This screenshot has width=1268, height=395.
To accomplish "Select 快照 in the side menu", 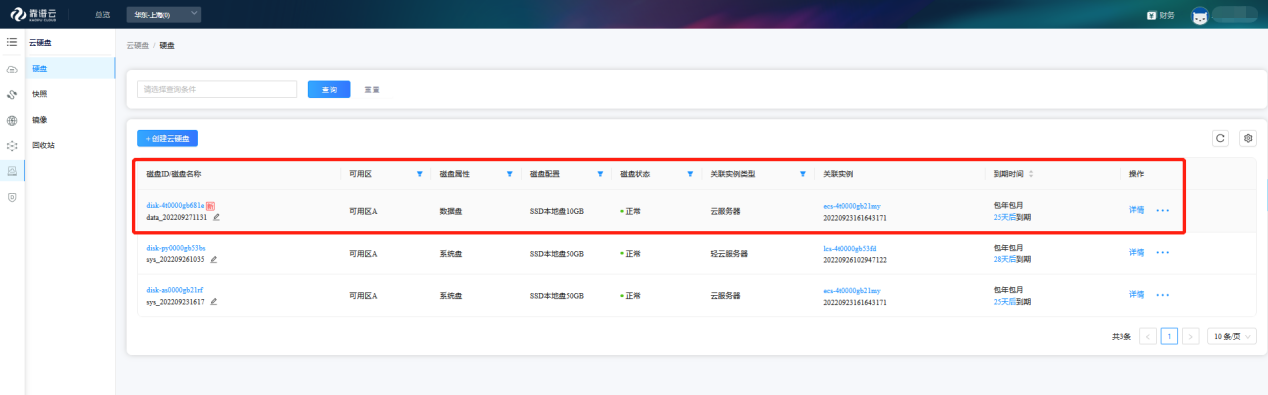I will [x=40, y=94].
